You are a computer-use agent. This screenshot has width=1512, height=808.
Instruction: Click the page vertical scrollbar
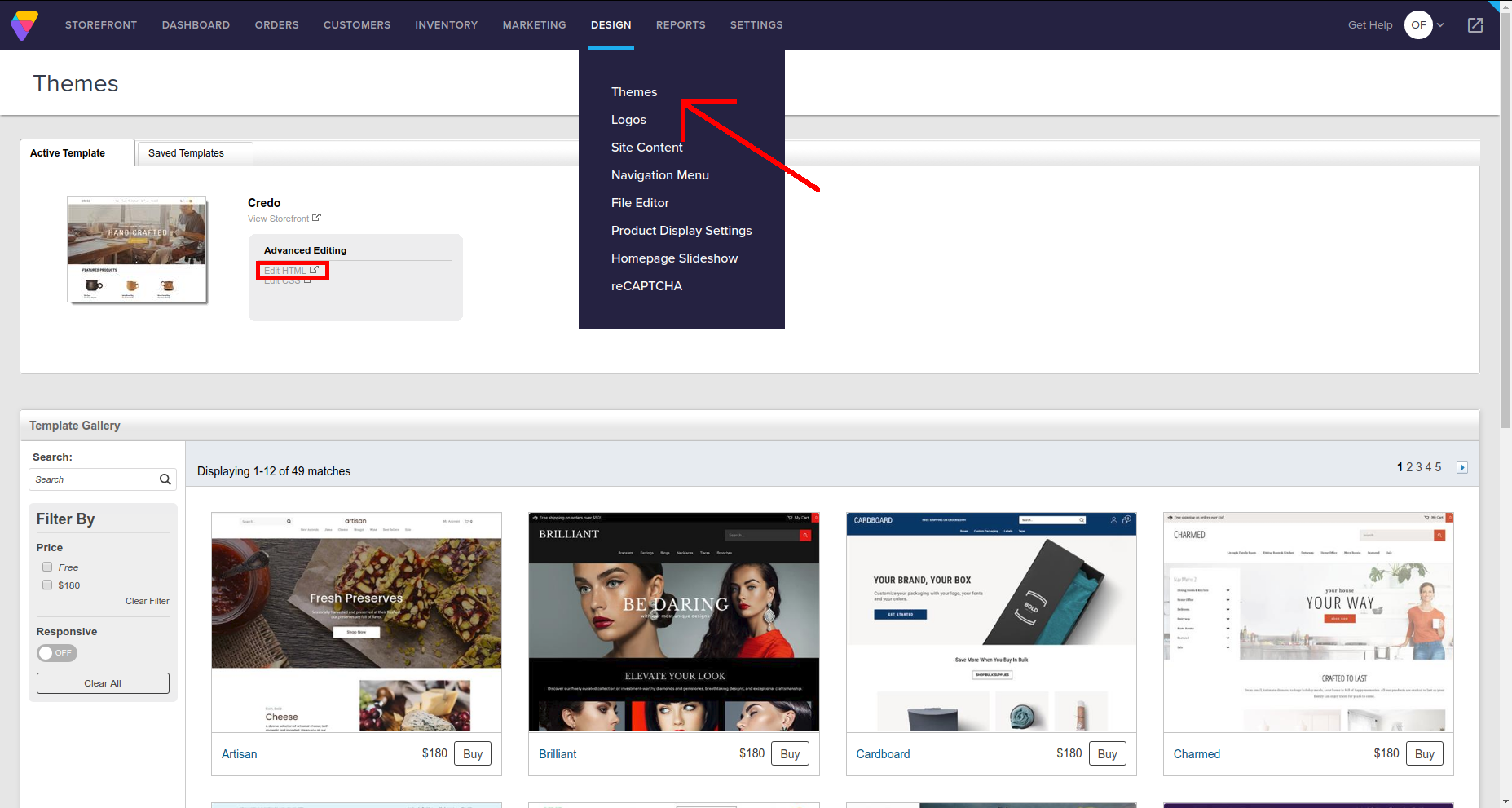1505,220
